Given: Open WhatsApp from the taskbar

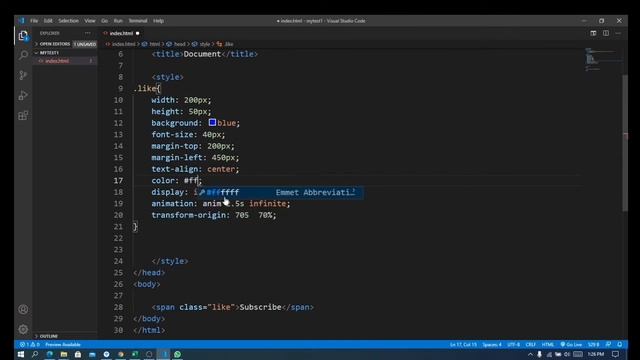Looking at the screenshot, I should tap(178, 354).
